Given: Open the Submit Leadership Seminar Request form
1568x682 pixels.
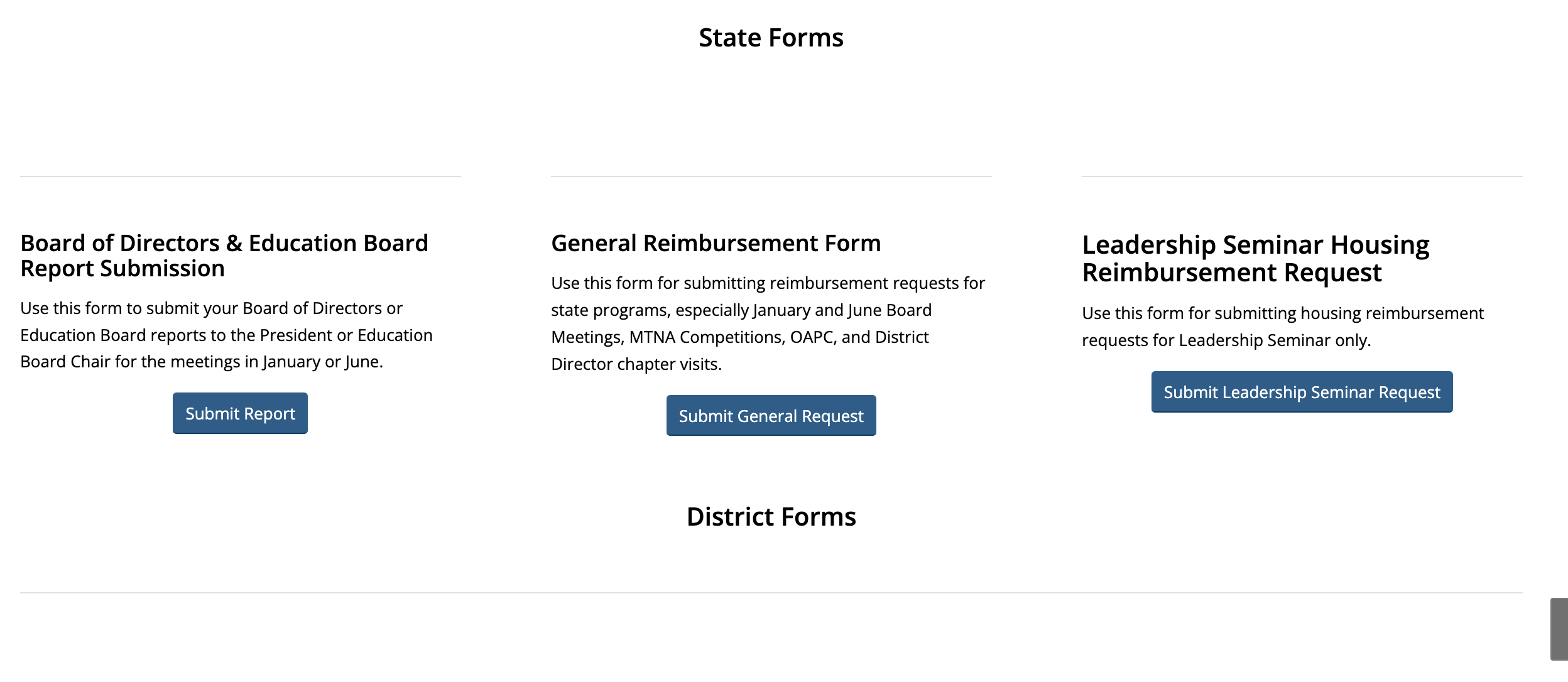Looking at the screenshot, I should tap(1302, 392).
